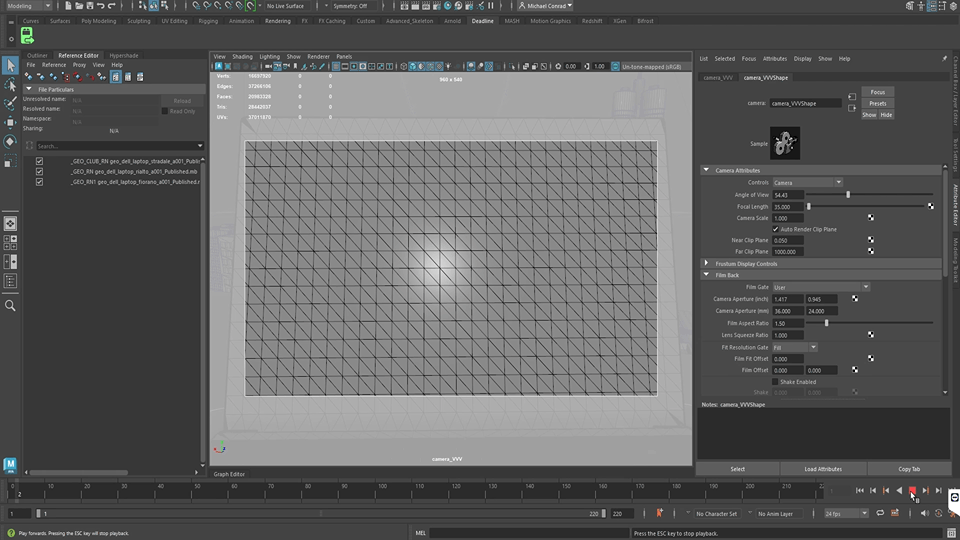The height and width of the screenshot is (540, 960).
Task: Jump to start of playback range
Action: 860,490
